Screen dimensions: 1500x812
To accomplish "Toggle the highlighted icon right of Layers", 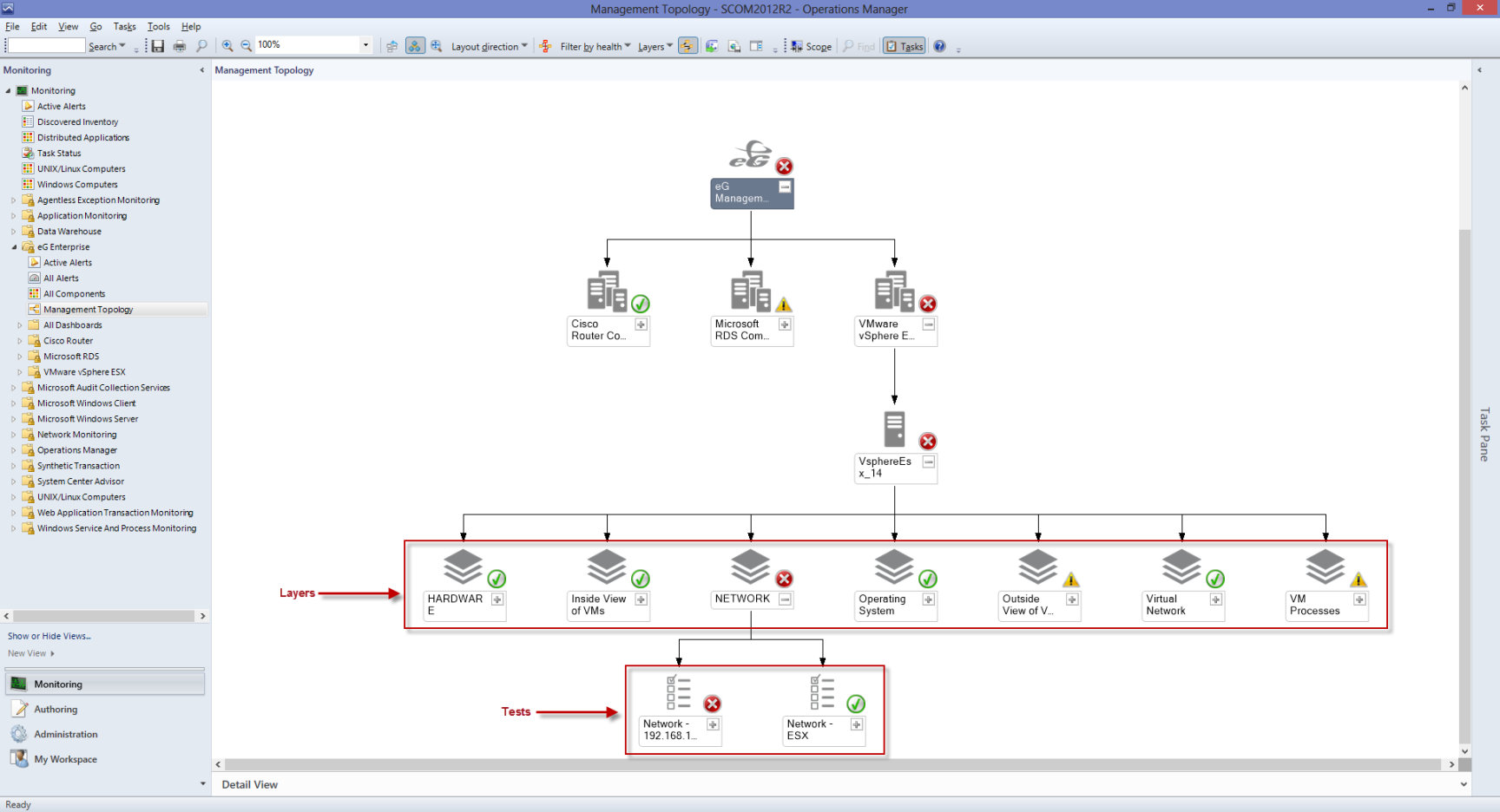I will pyautogui.click(x=687, y=46).
